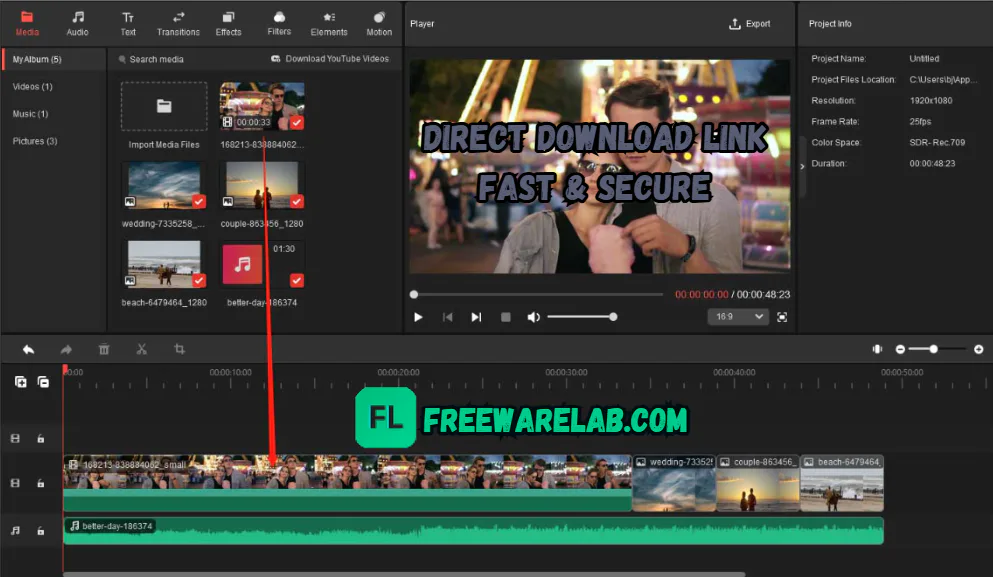Collapse the Project Info panel chevron
Image resolution: width=993 pixels, height=577 pixels.
coord(802,168)
